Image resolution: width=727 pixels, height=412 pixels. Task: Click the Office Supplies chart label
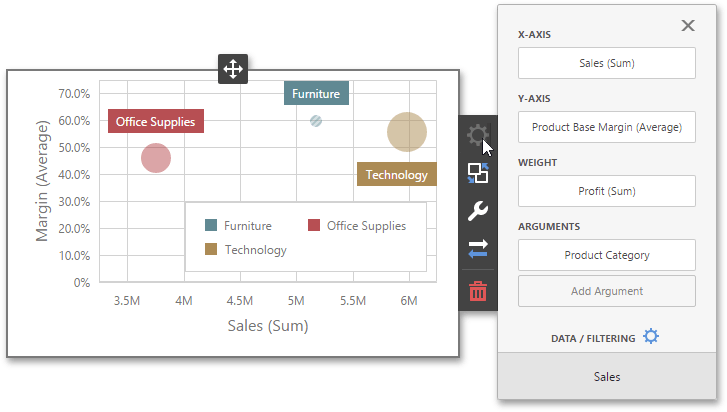(156, 121)
